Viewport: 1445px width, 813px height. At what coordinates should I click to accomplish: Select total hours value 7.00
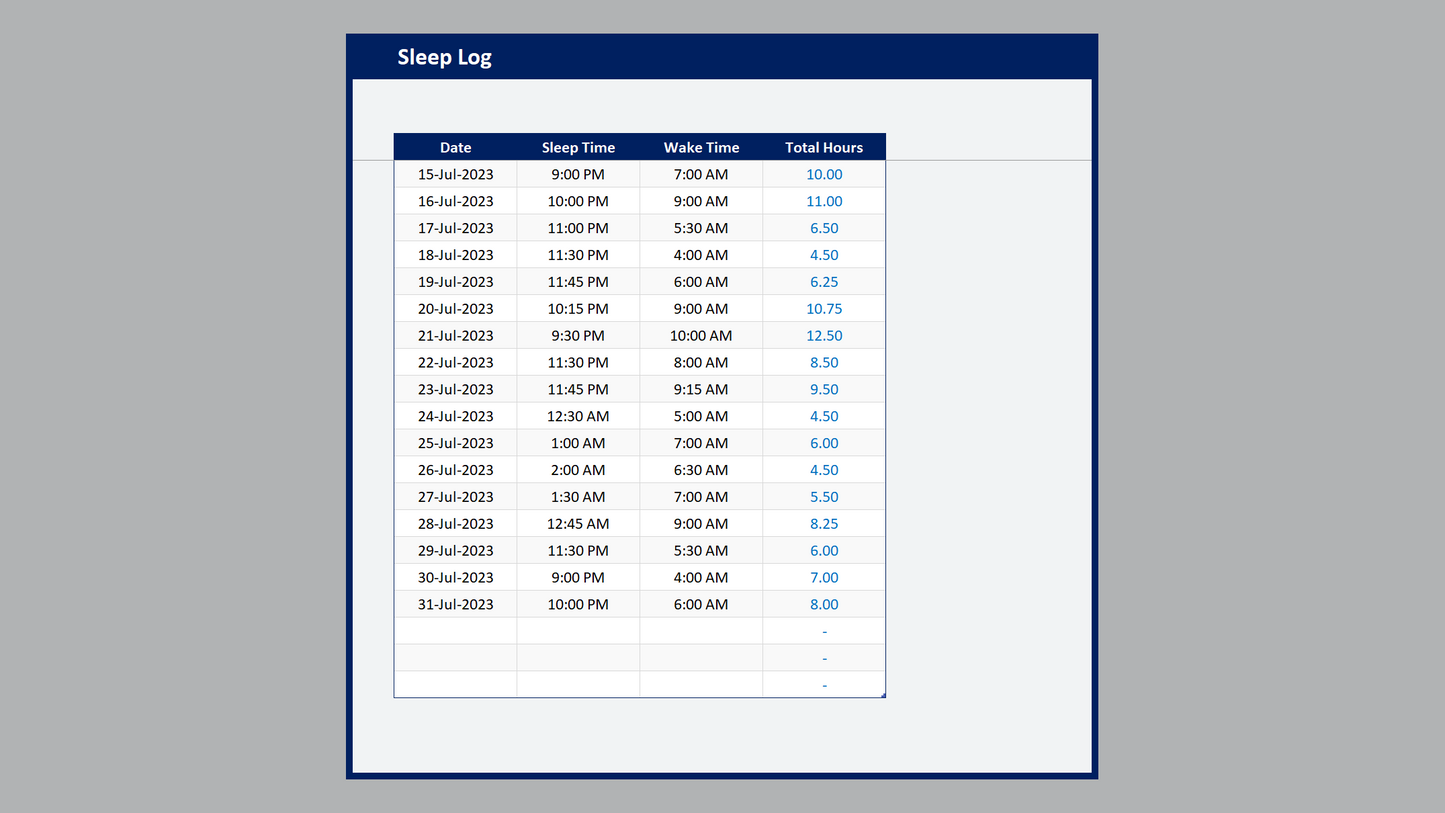(824, 578)
